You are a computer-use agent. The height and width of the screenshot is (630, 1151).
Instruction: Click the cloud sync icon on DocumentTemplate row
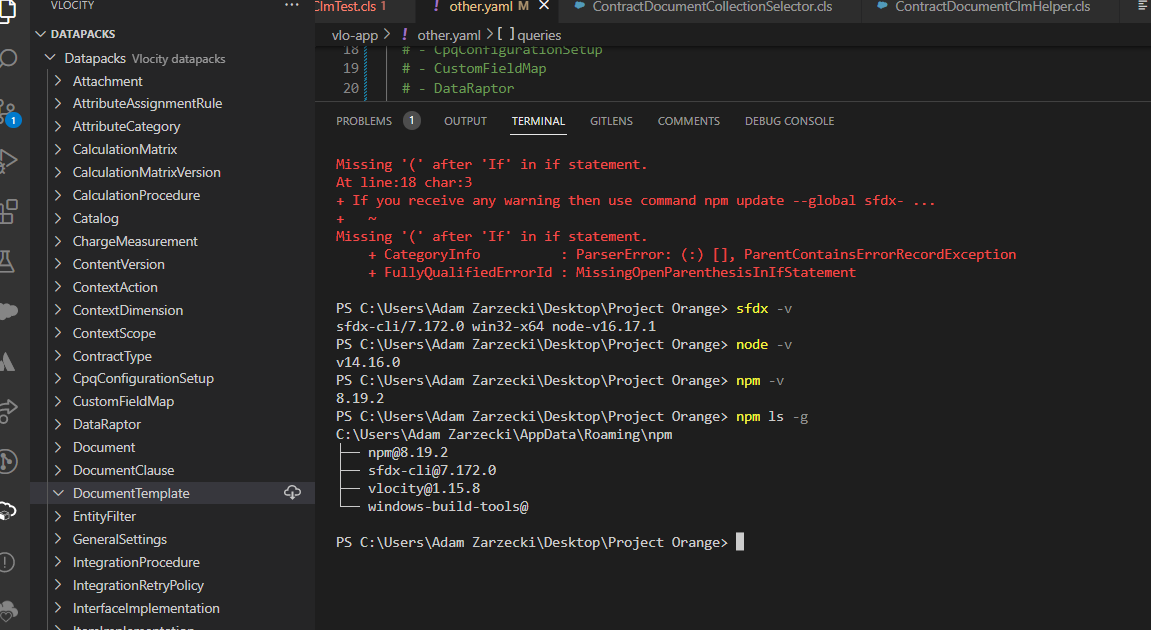tap(293, 492)
